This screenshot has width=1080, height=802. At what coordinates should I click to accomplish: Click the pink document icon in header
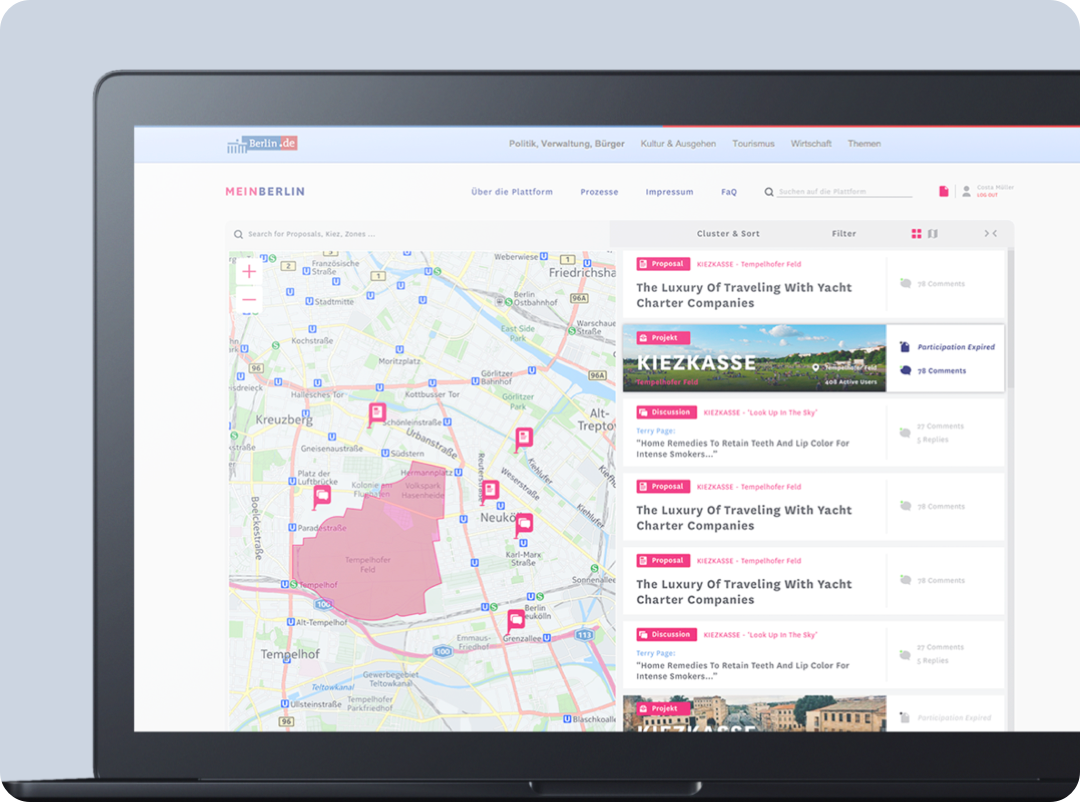(943, 191)
